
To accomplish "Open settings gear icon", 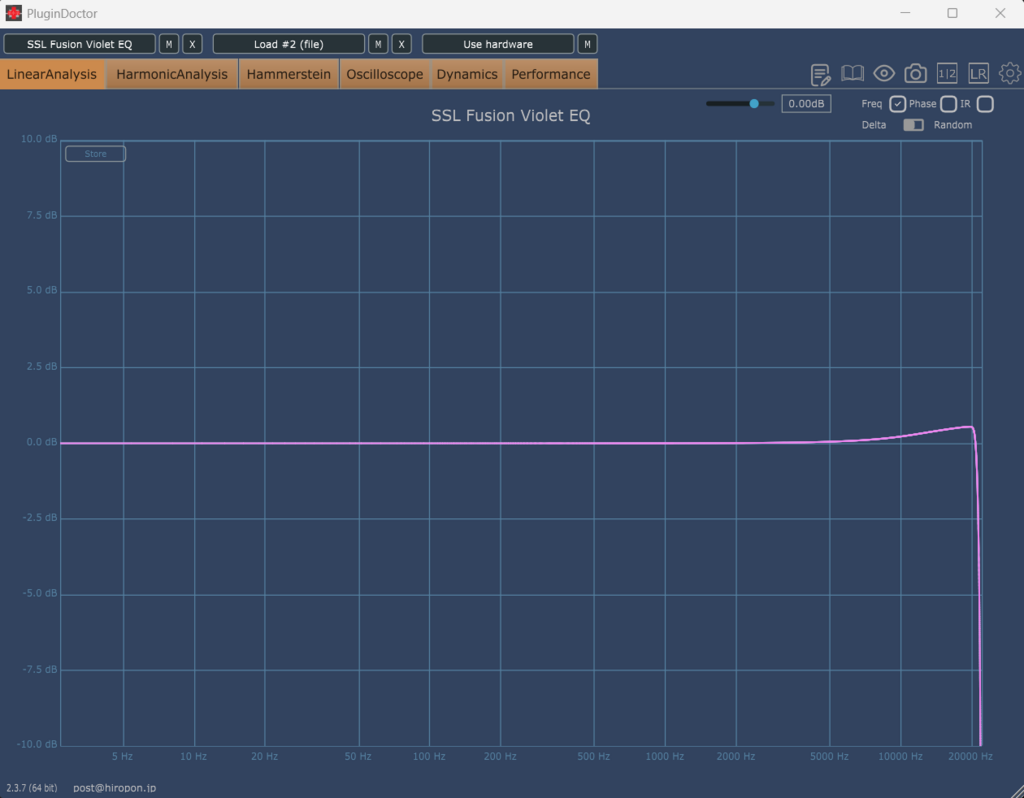I will point(1010,73).
